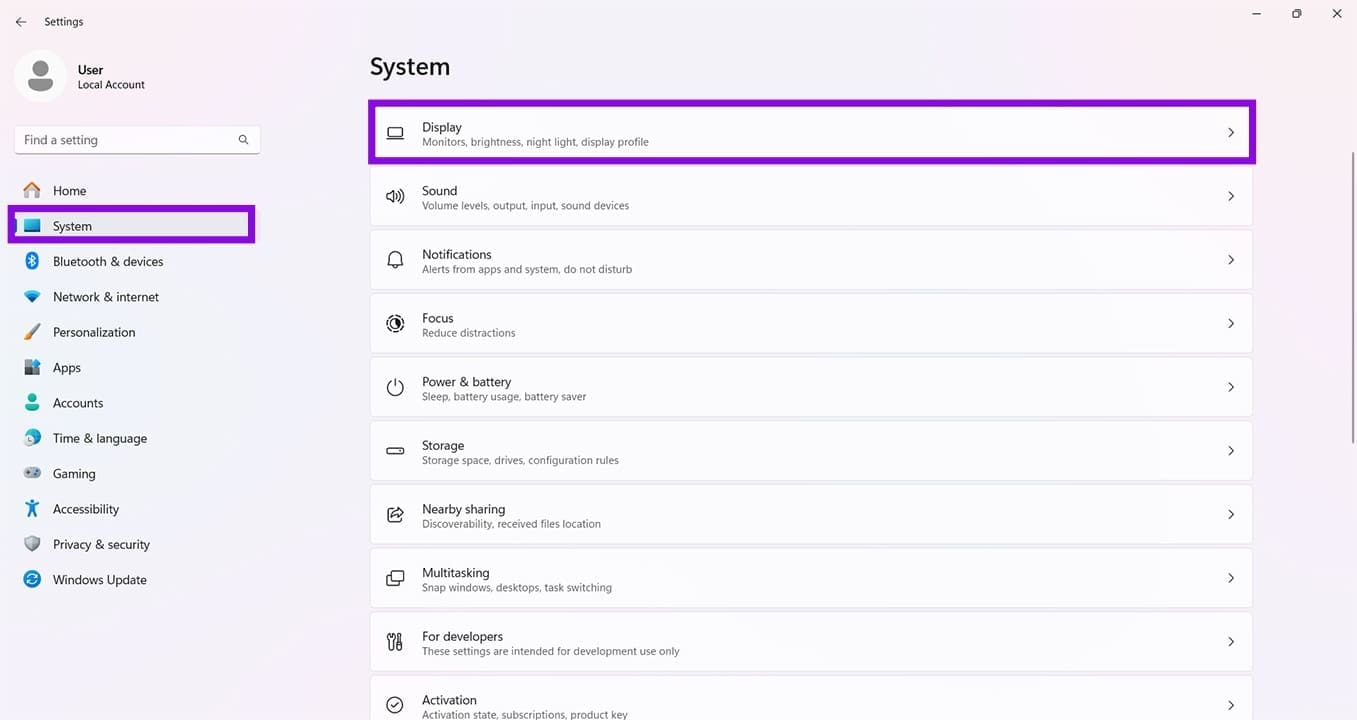Open Sound row chevron arrow
The height and width of the screenshot is (720, 1357).
tap(1231, 197)
